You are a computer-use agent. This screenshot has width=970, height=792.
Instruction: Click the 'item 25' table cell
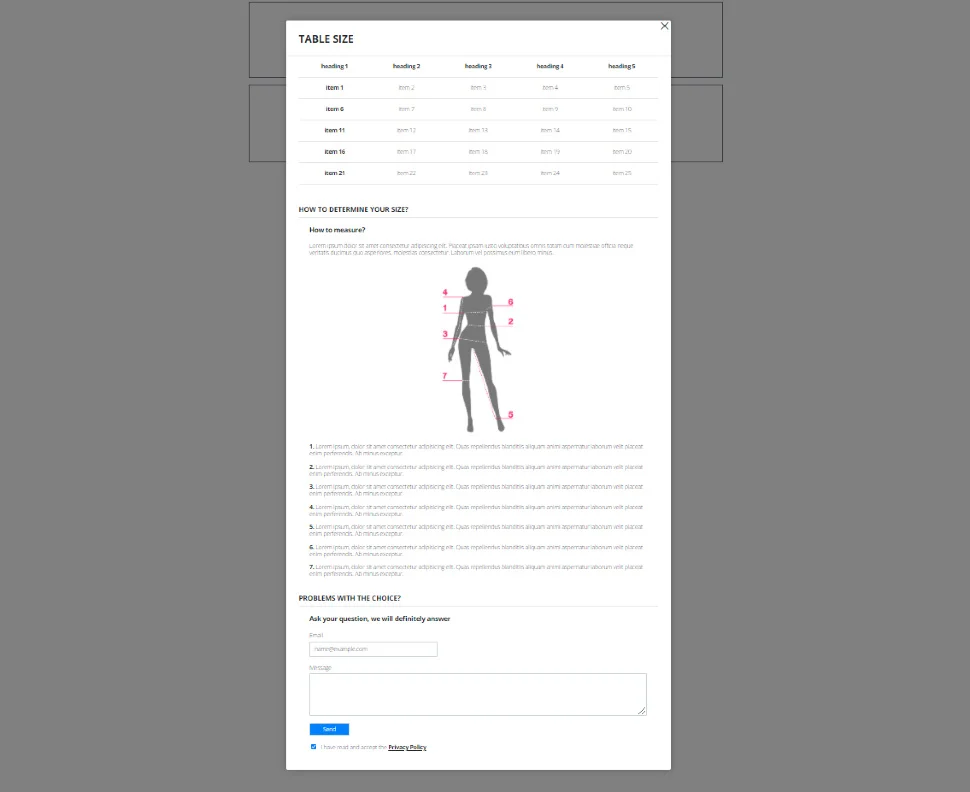tap(622, 173)
